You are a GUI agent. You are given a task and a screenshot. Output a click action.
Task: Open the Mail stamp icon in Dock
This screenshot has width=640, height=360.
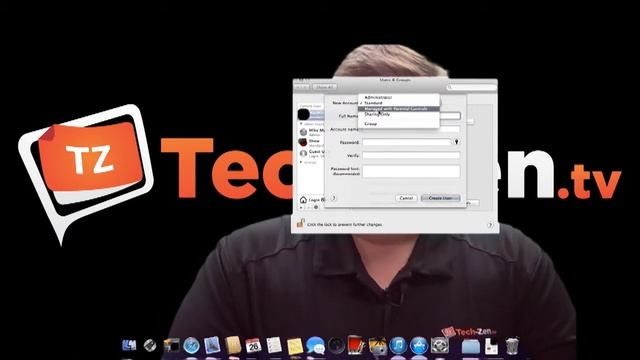click(x=212, y=345)
